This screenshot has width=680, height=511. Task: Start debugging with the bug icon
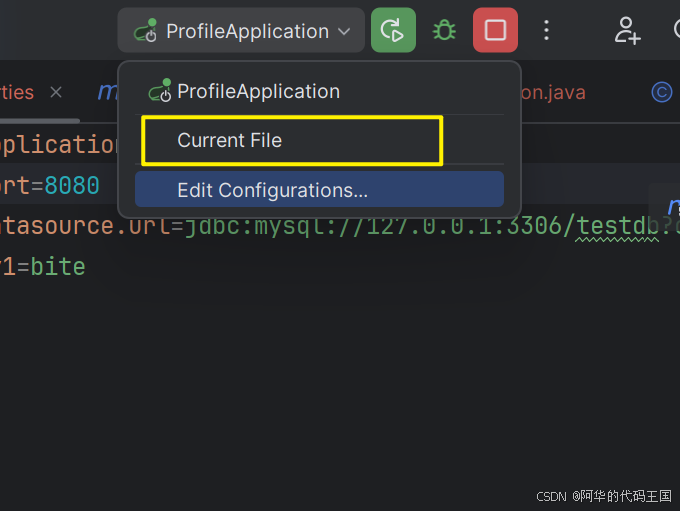click(444, 30)
